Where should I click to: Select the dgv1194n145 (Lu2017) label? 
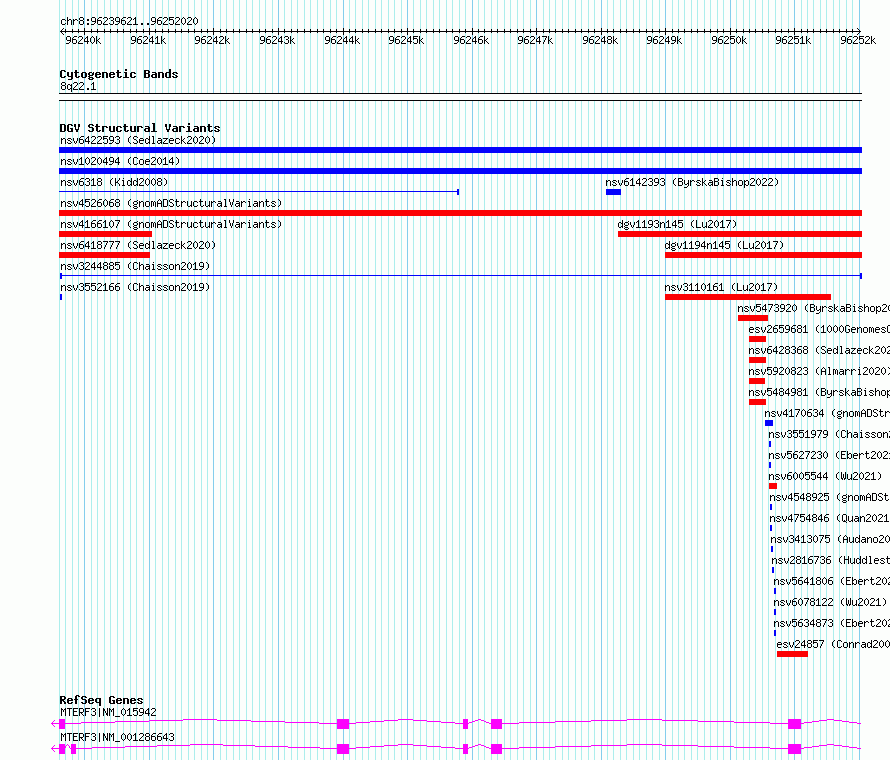pos(724,245)
